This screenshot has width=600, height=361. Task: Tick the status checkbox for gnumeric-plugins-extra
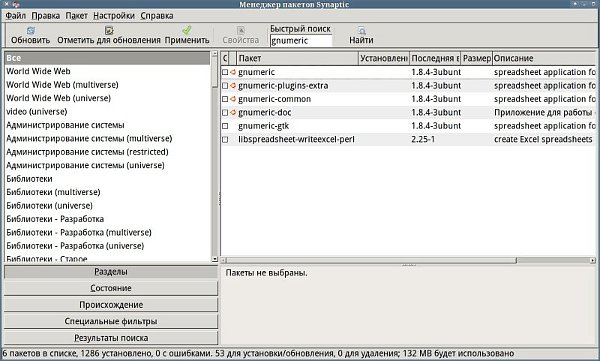(x=225, y=85)
